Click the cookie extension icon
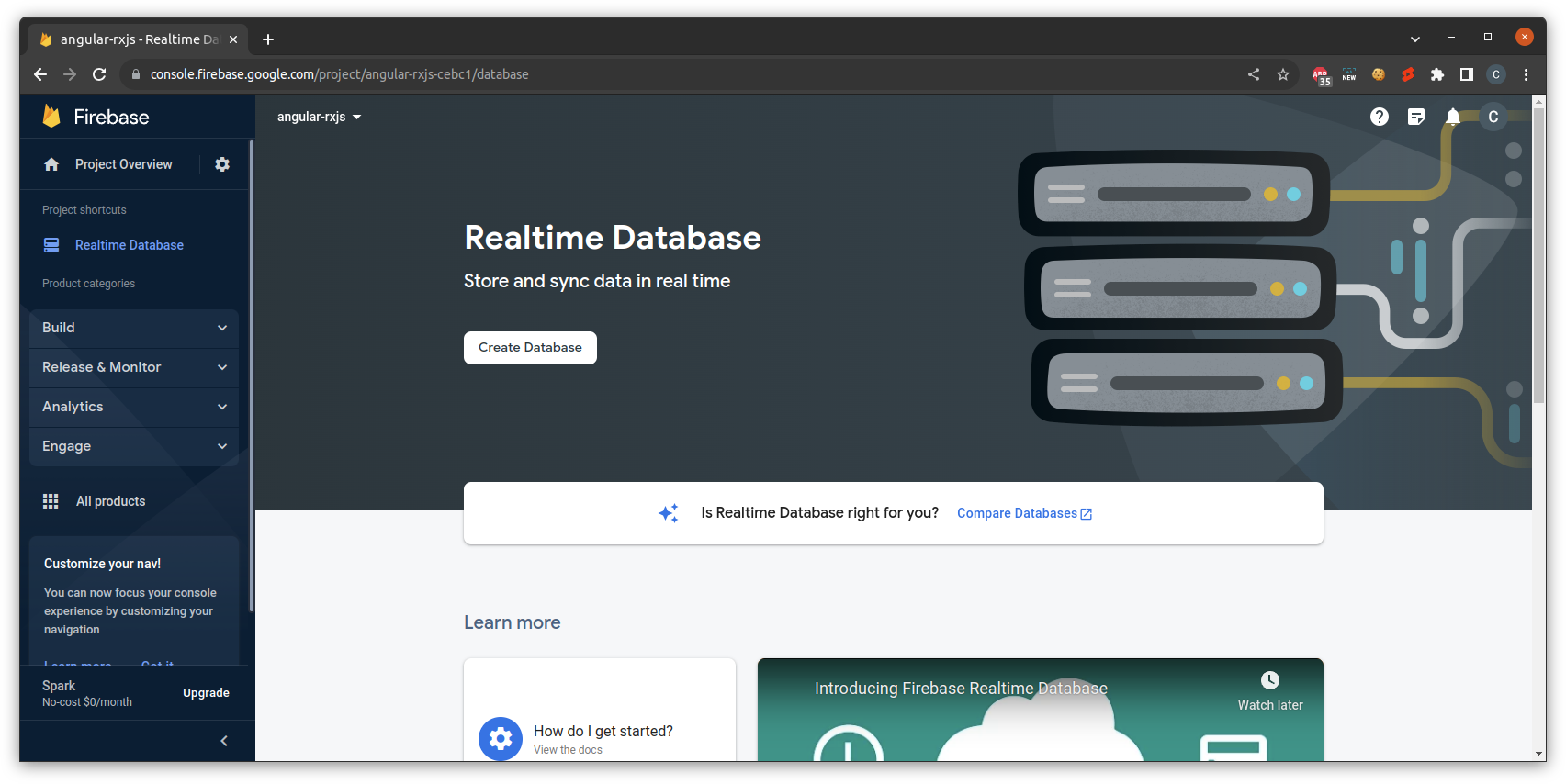This screenshot has width=1566, height=784. pyautogui.click(x=1379, y=74)
